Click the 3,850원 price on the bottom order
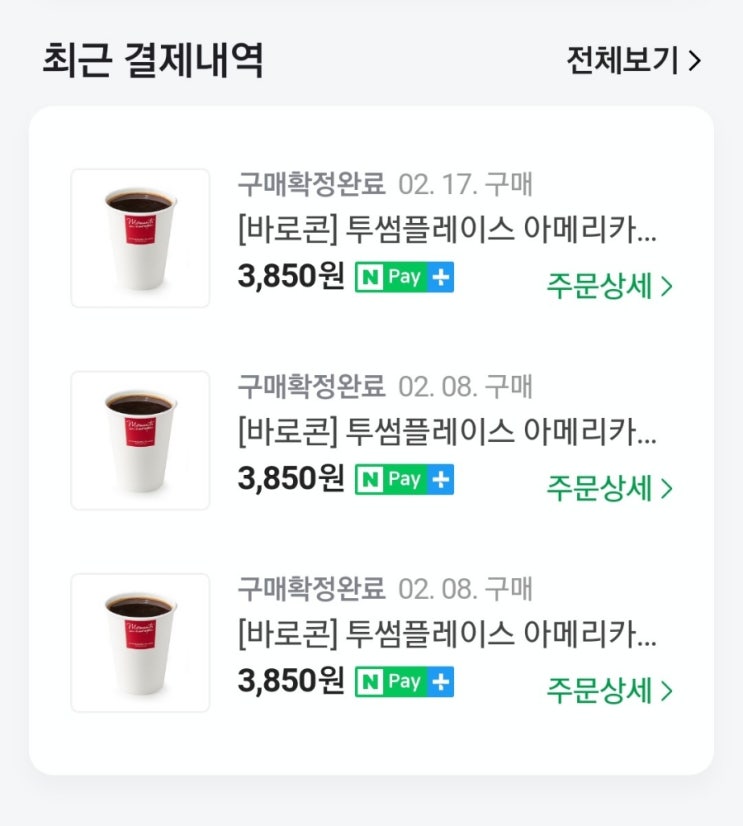The image size is (743, 826). click(290, 682)
